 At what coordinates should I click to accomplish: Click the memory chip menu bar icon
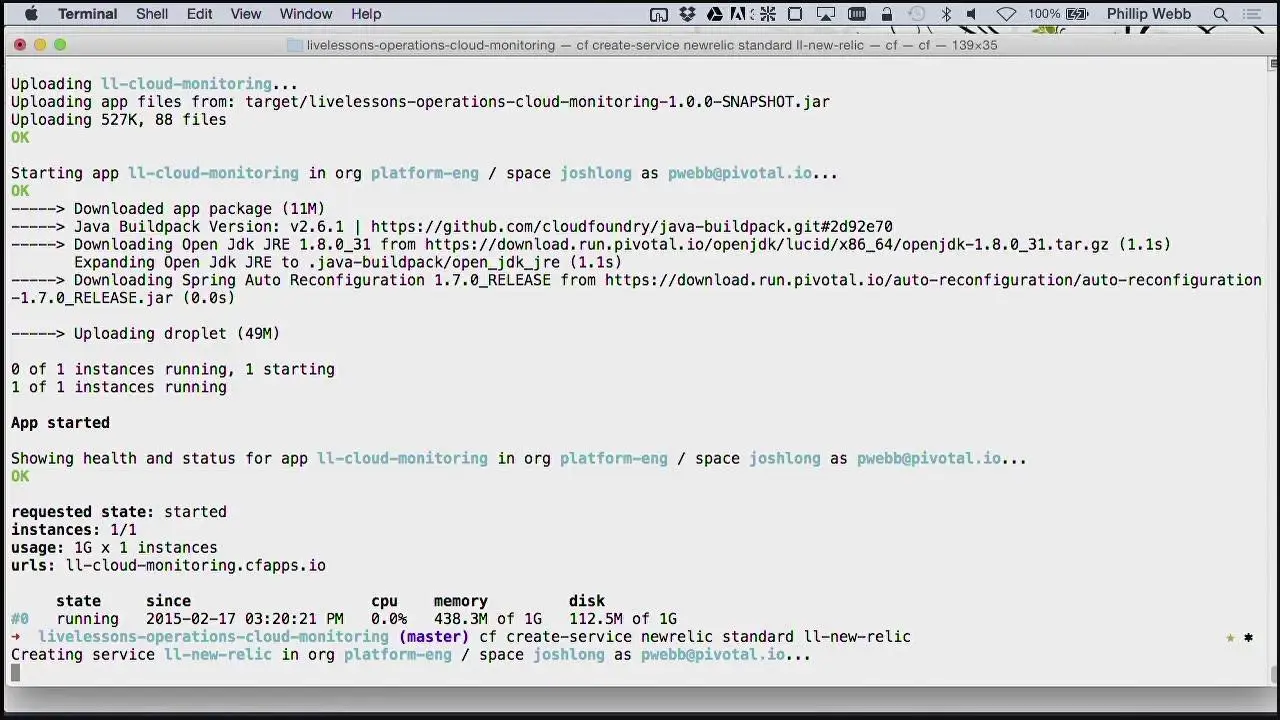(x=856, y=14)
